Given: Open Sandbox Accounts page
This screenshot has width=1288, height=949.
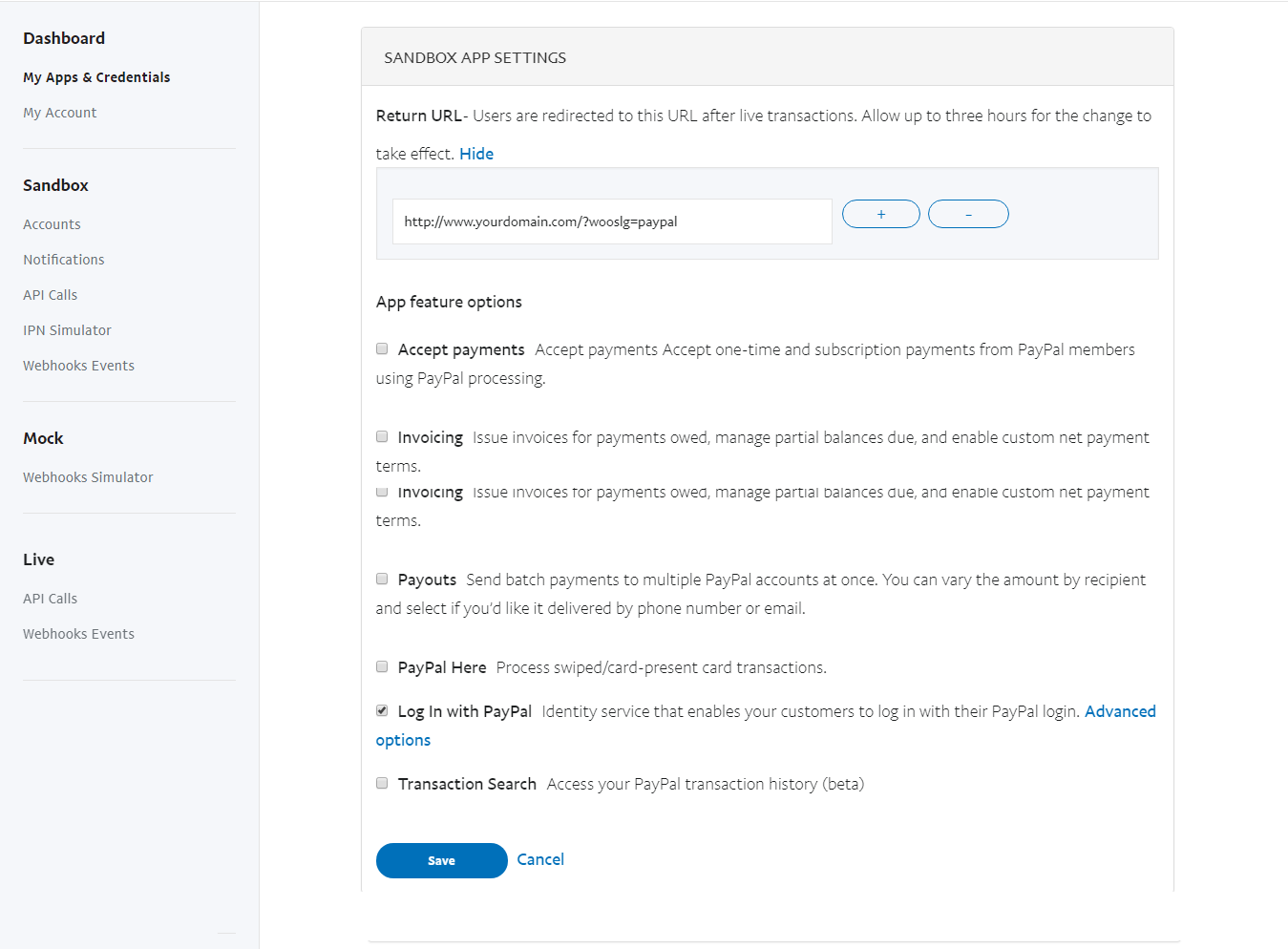Looking at the screenshot, I should [52, 224].
